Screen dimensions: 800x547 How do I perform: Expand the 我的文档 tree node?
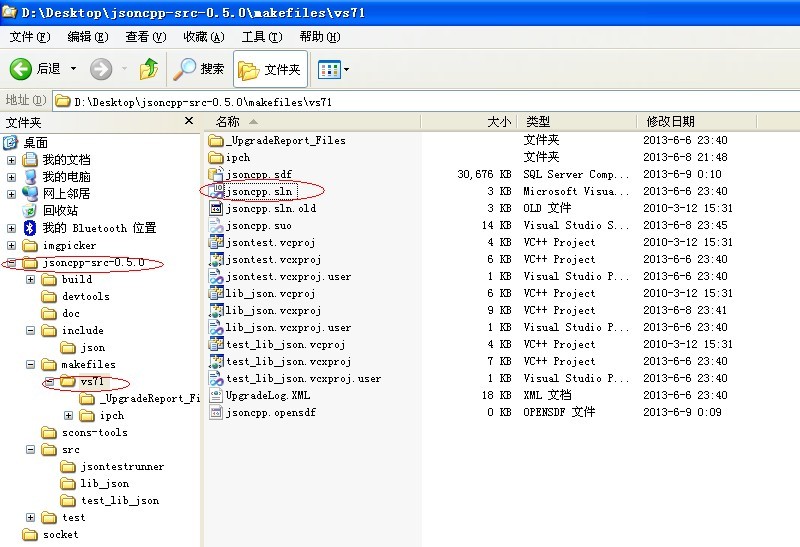click(11, 160)
